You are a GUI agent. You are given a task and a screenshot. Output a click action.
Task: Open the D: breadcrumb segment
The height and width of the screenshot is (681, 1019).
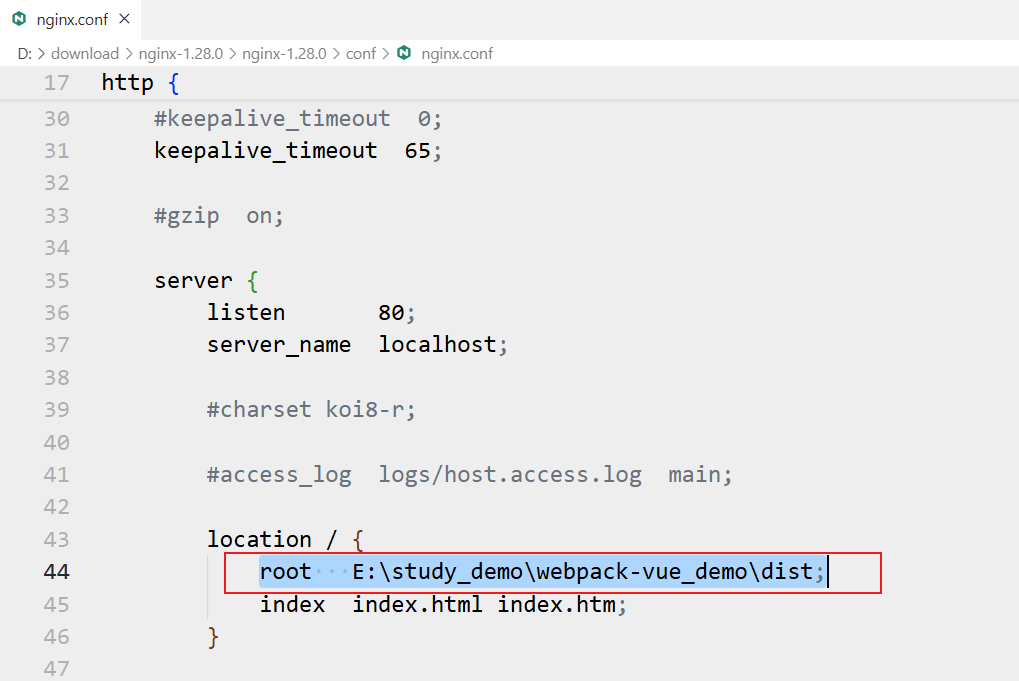(25, 53)
